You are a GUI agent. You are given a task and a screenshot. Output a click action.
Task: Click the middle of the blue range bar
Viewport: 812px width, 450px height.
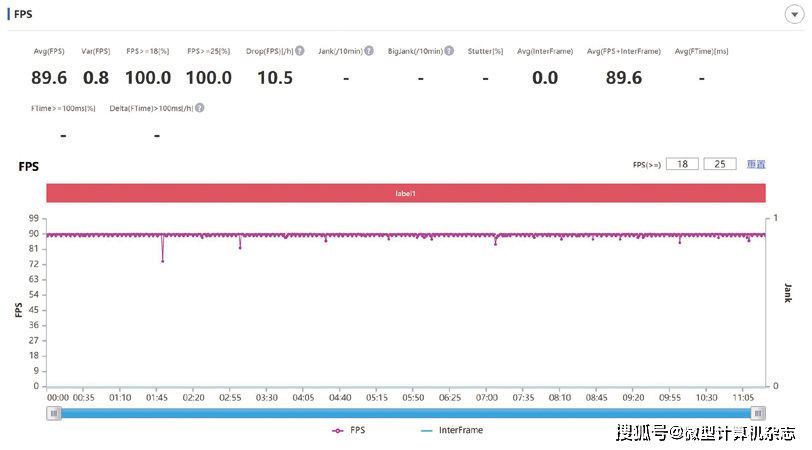[405, 413]
